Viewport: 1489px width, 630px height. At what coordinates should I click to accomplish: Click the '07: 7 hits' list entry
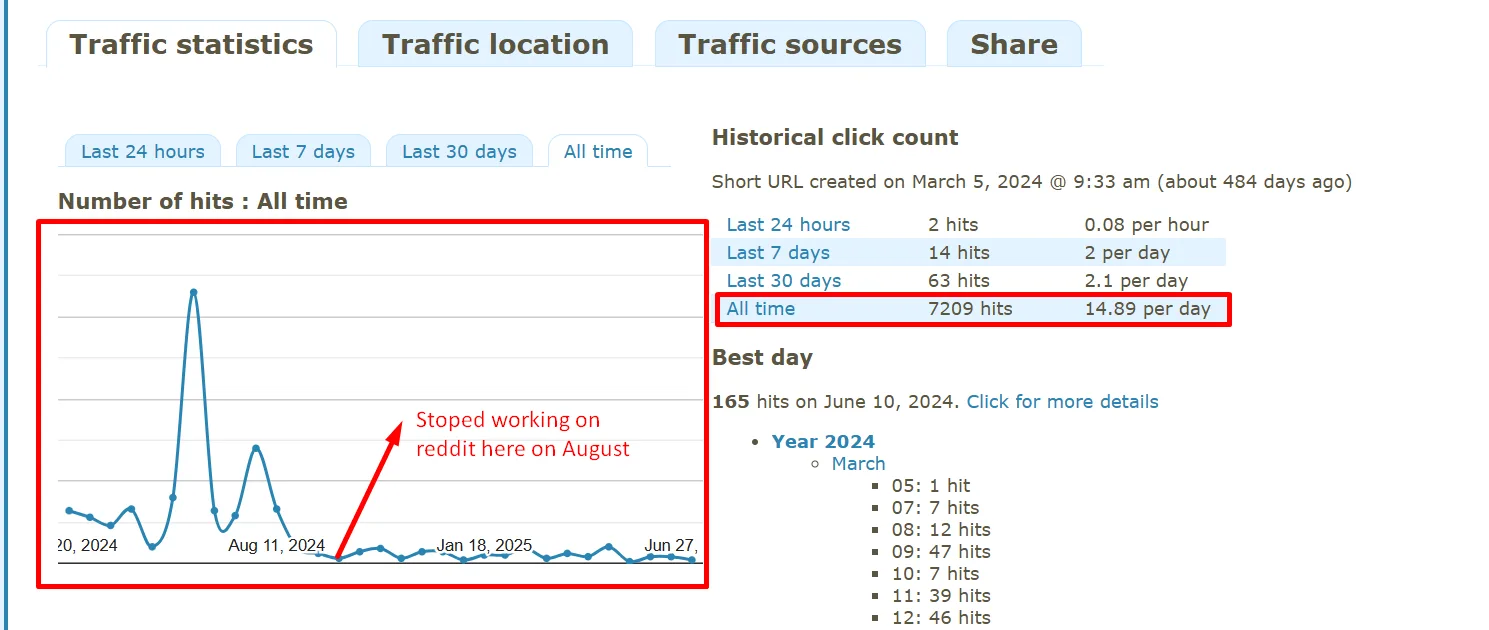click(x=935, y=508)
